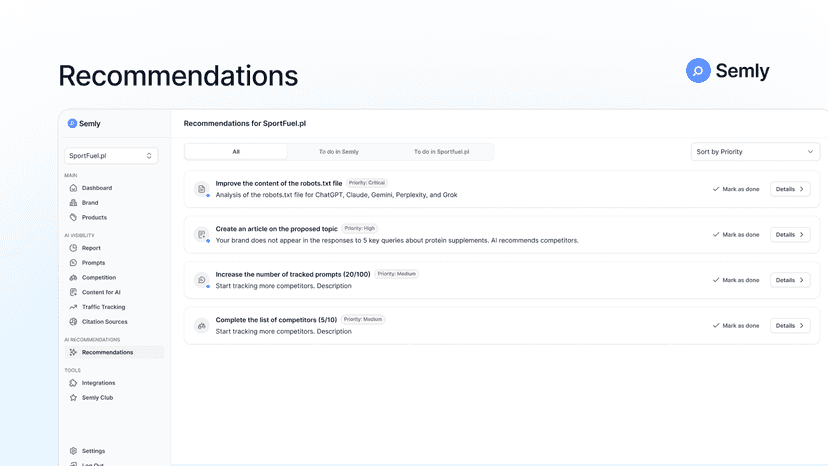Open Details for tracked prompts recommendation
Screen dimensions: 828x466
(790, 281)
